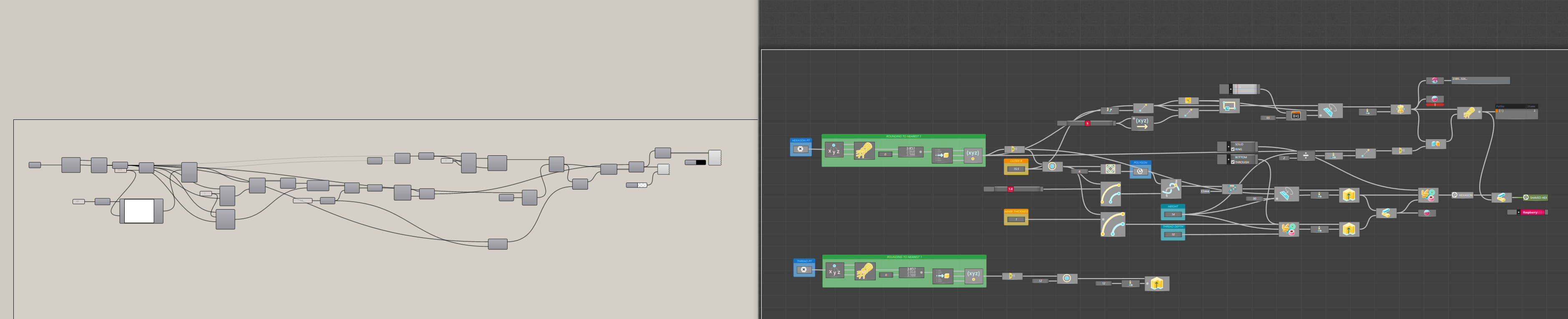Select the knotted curve component after POLYGON
1568x319 pixels.
coord(1171,188)
